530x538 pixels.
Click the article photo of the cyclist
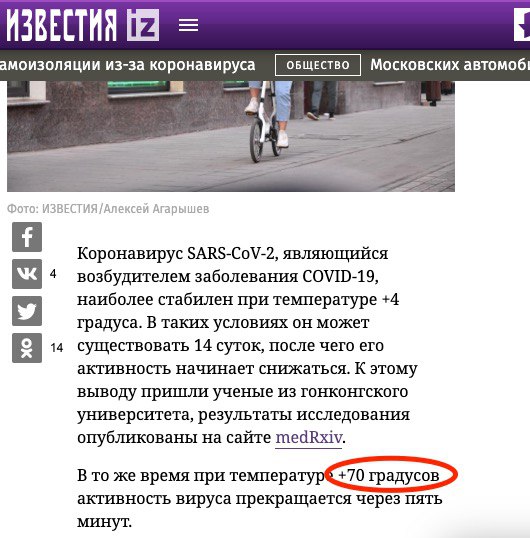click(231, 136)
